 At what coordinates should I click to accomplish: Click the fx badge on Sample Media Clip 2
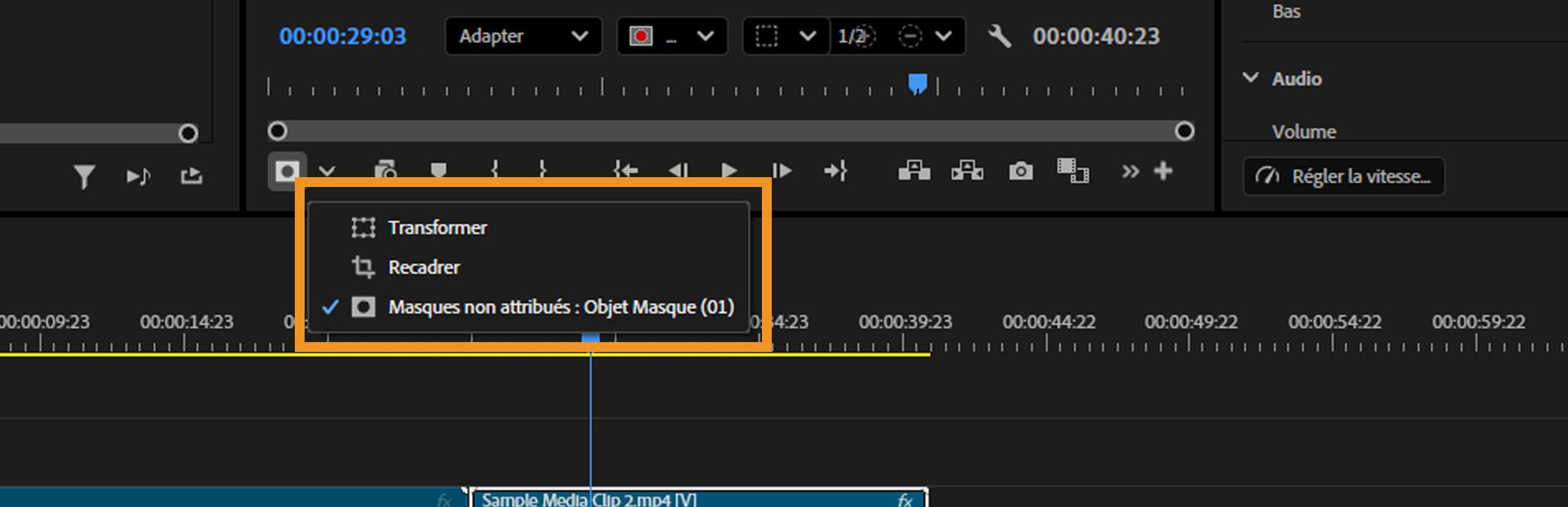click(x=904, y=500)
